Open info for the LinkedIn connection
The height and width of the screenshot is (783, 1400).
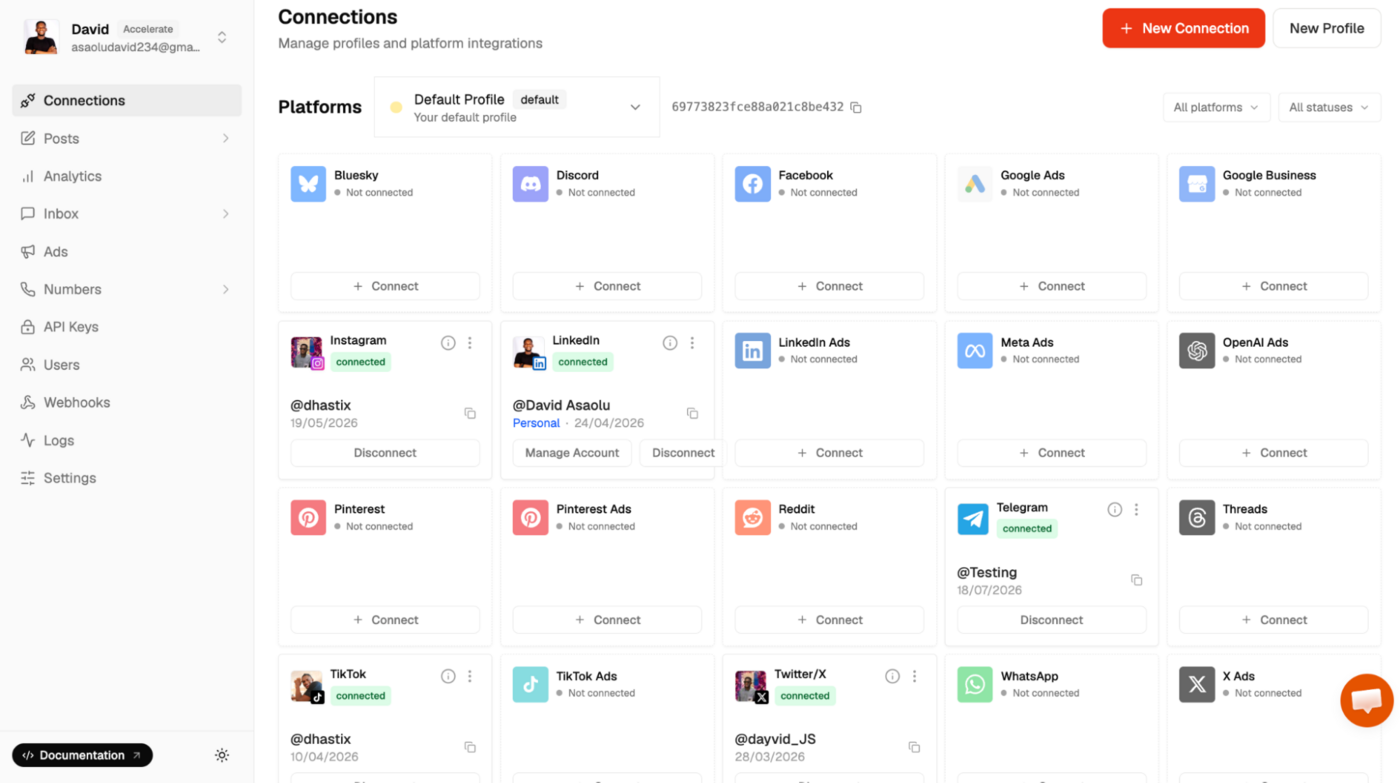pyautogui.click(x=670, y=343)
